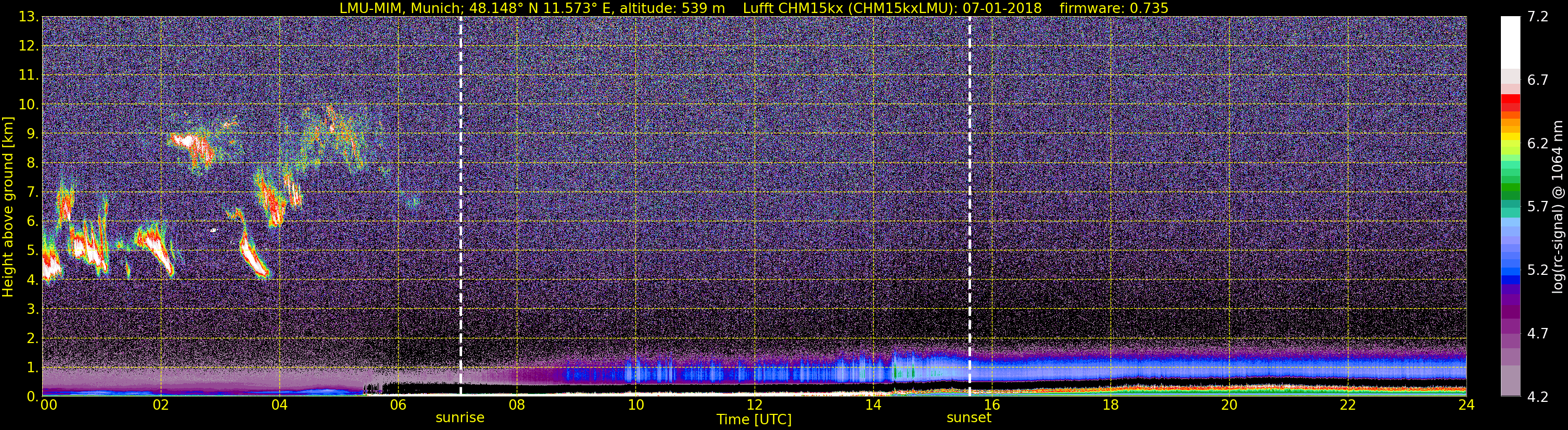Screen dimensions: 1568x430
Task: Click the "9." height axis tick label
Action: 32,133
